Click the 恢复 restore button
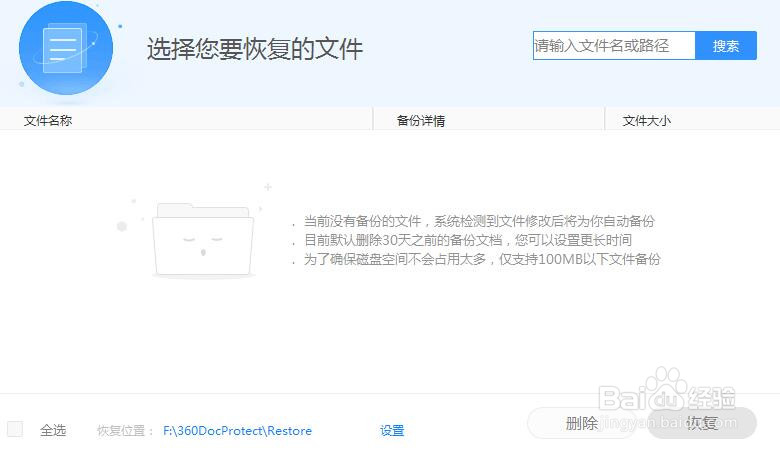This screenshot has height=450, width=780. click(702, 423)
